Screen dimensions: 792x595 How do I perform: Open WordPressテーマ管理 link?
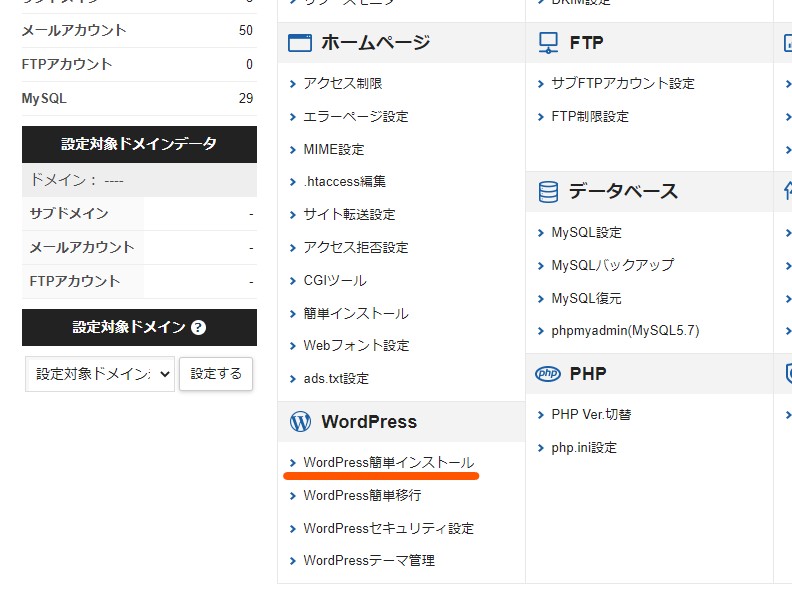(369, 561)
